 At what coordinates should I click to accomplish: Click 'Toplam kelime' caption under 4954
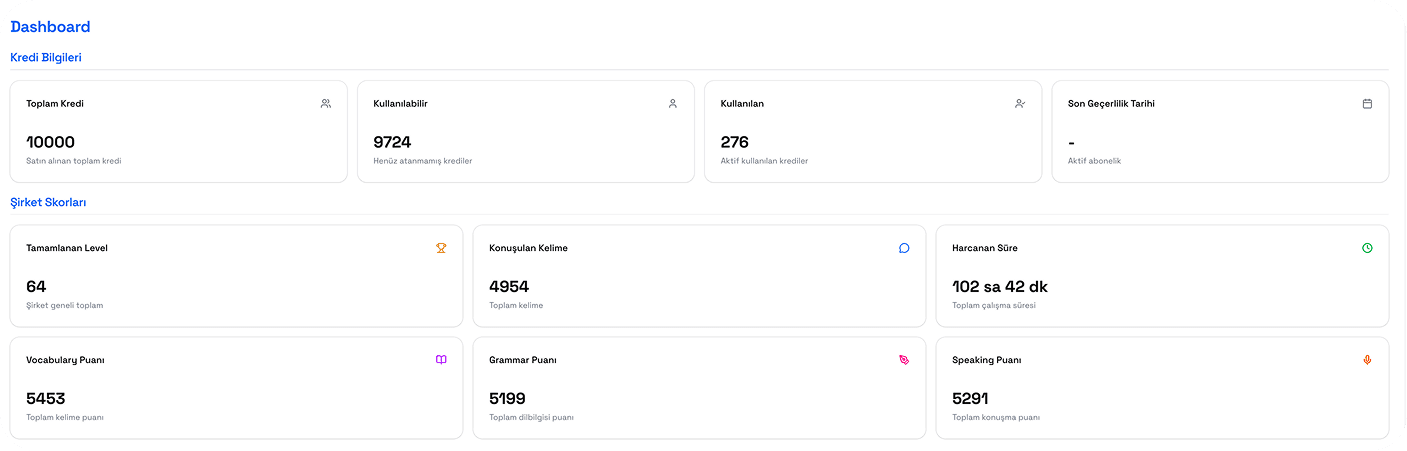point(516,305)
